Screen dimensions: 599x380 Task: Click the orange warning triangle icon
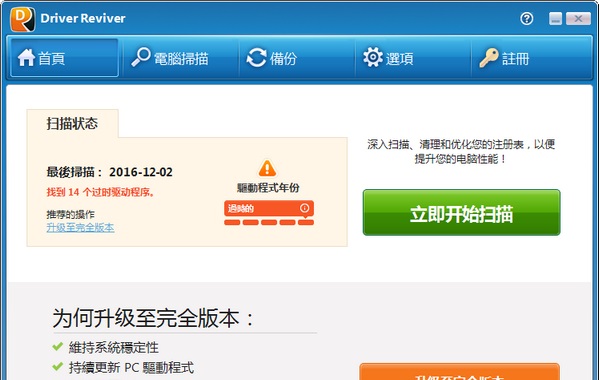pyautogui.click(x=267, y=168)
